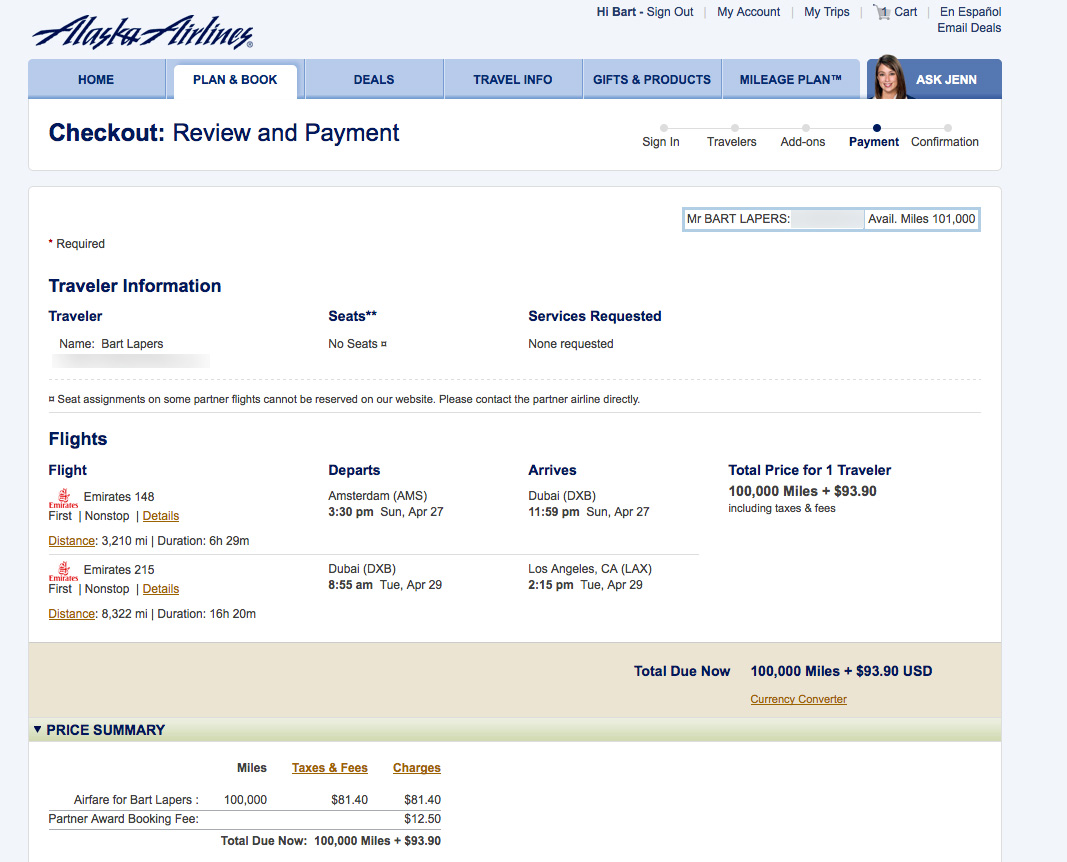Collapse the Price Summary section
1067x862 pixels.
pyautogui.click(x=38, y=730)
